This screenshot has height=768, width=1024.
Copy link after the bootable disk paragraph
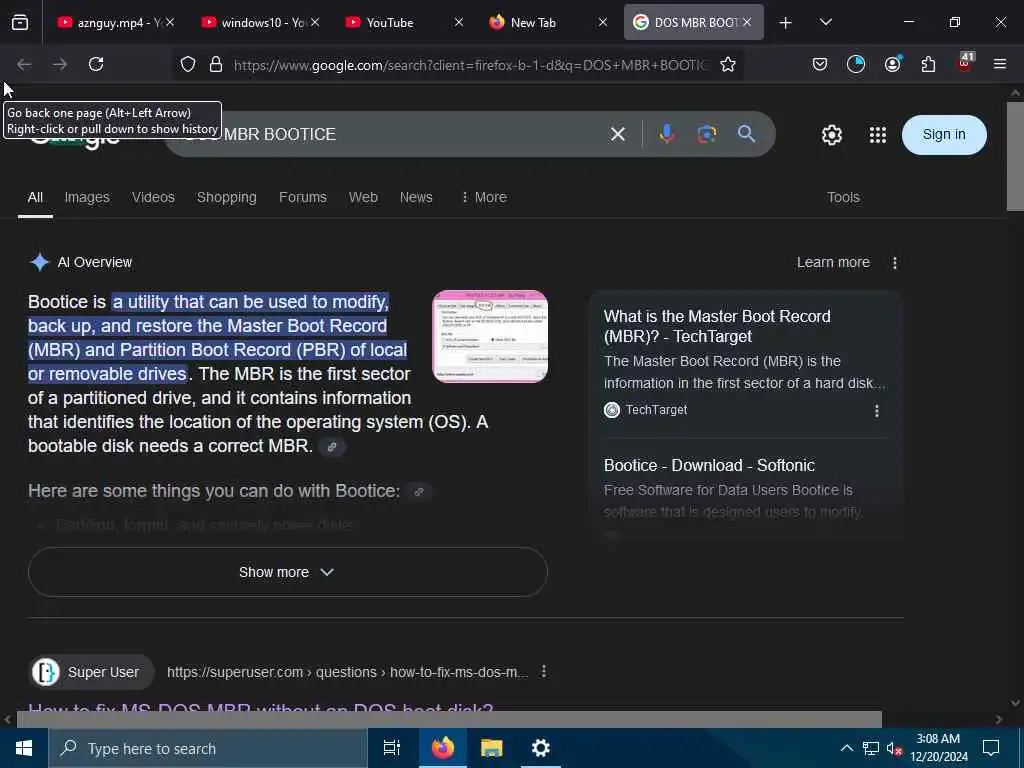[332, 447]
